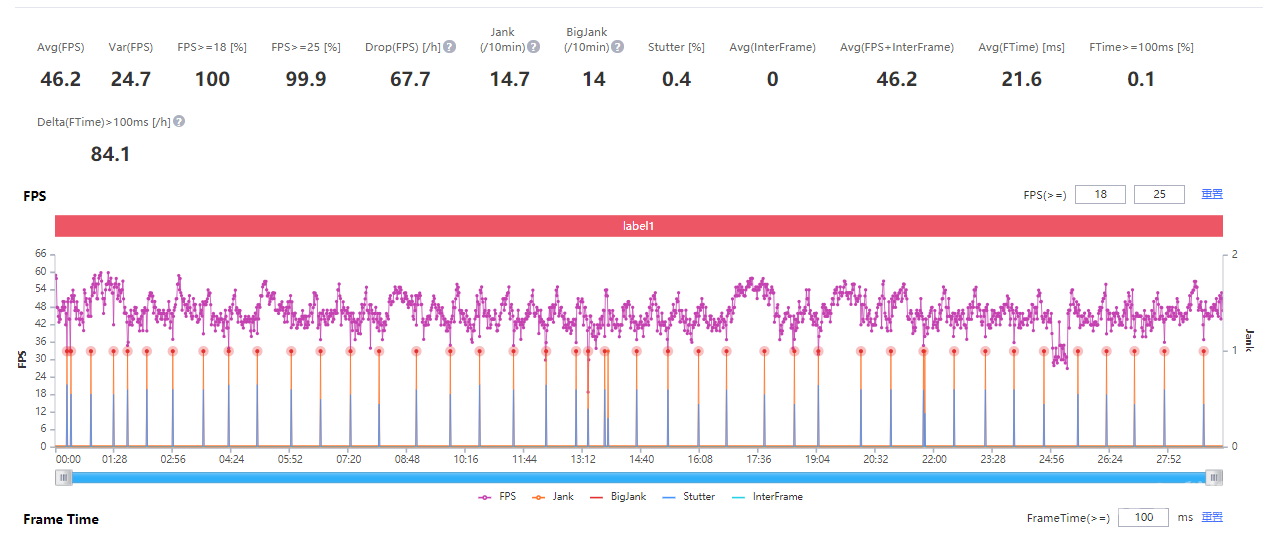Click the blue zoom range slider bar
The width and height of the screenshot is (1275, 535).
pyautogui.click(x=639, y=478)
